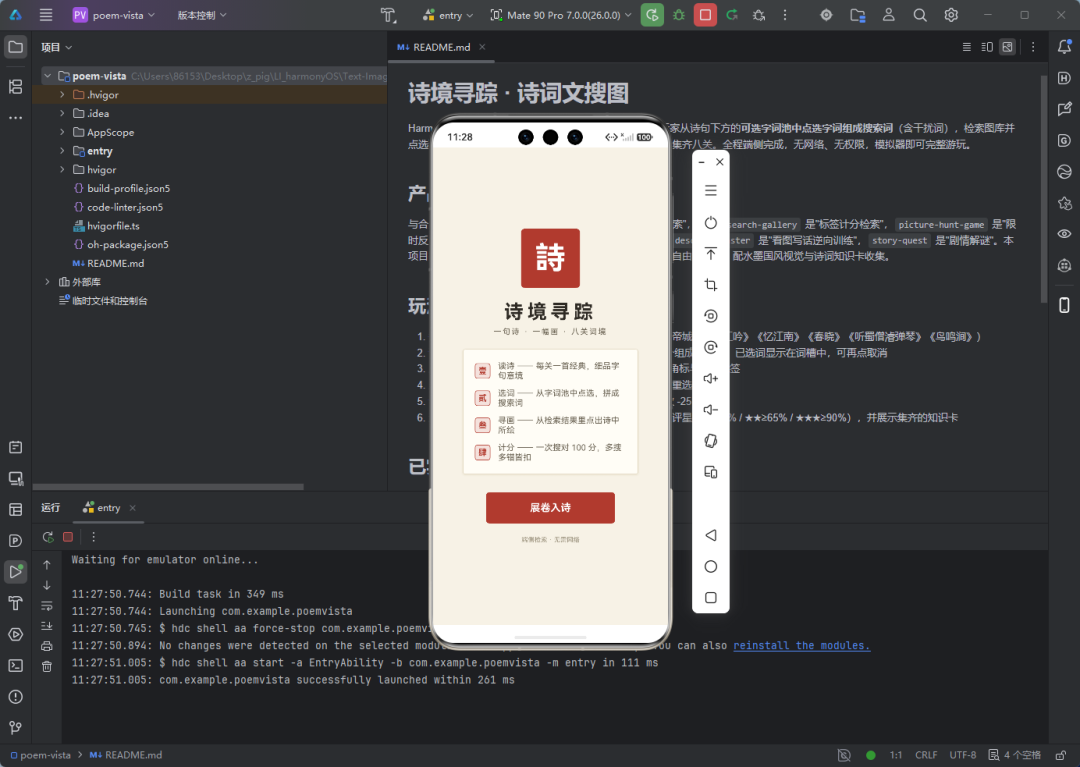The image size is (1080, 767).
Task: Click emulator recent apps square button
Action: coord(711,598)
